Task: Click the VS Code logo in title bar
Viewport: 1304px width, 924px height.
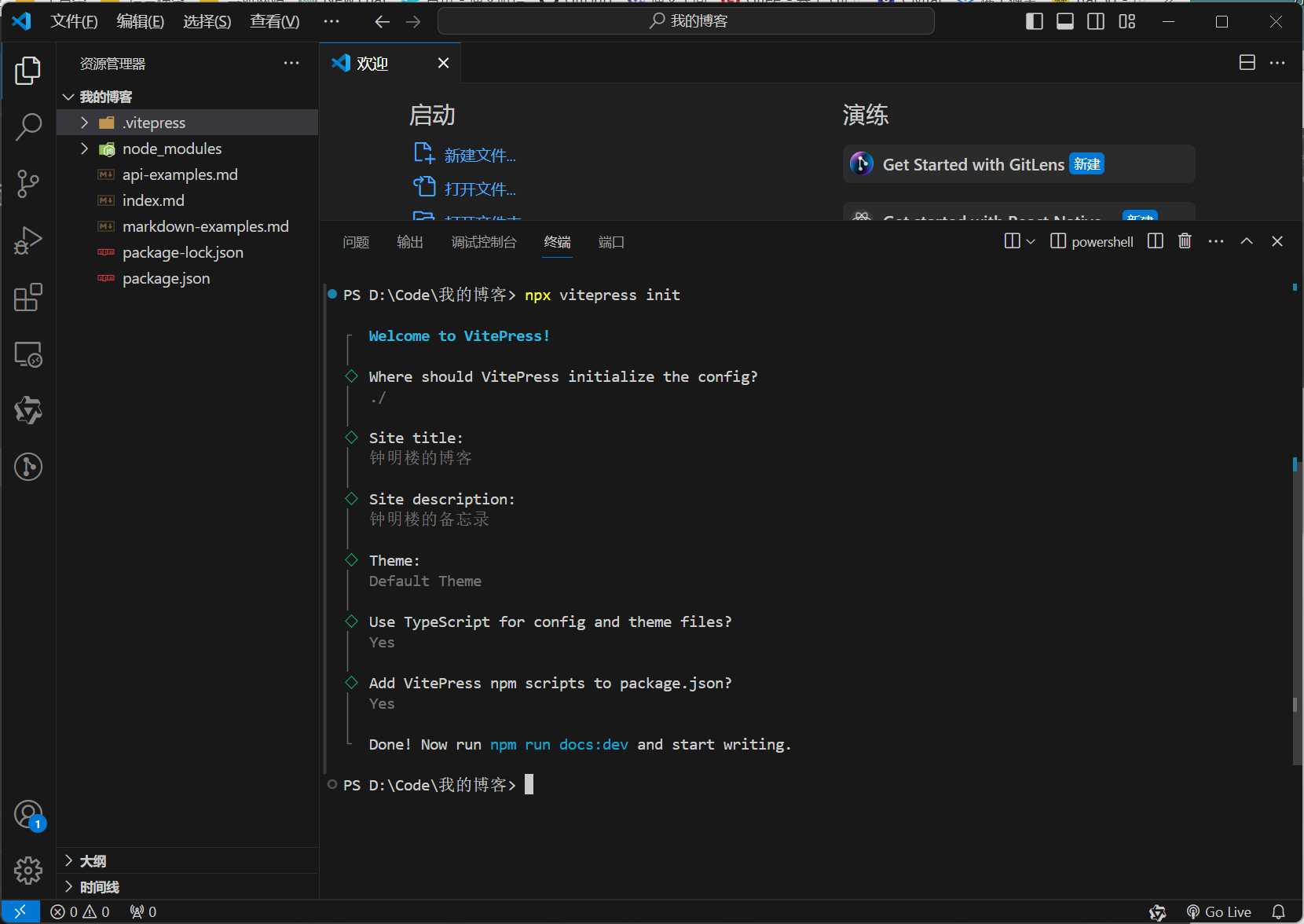Action: click(x=21, y=20)
